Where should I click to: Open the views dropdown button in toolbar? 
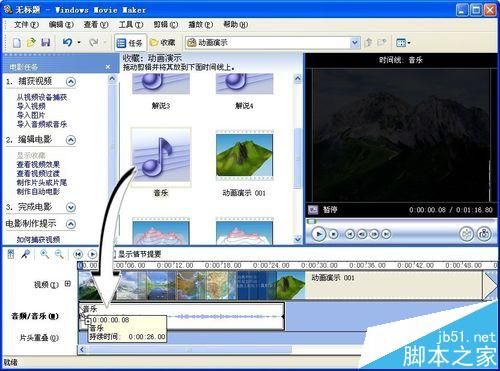click(x=403, y=43)
